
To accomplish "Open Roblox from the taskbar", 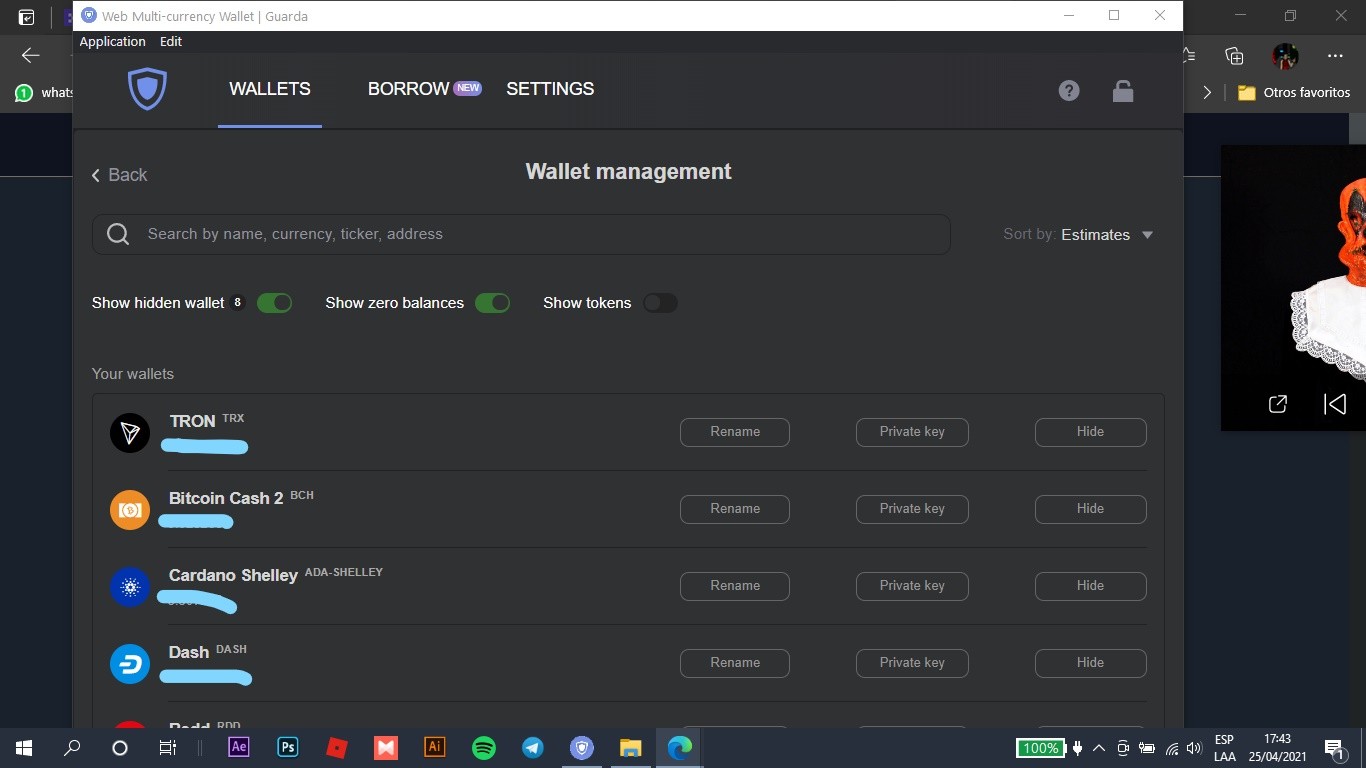I will coord(337,747).
